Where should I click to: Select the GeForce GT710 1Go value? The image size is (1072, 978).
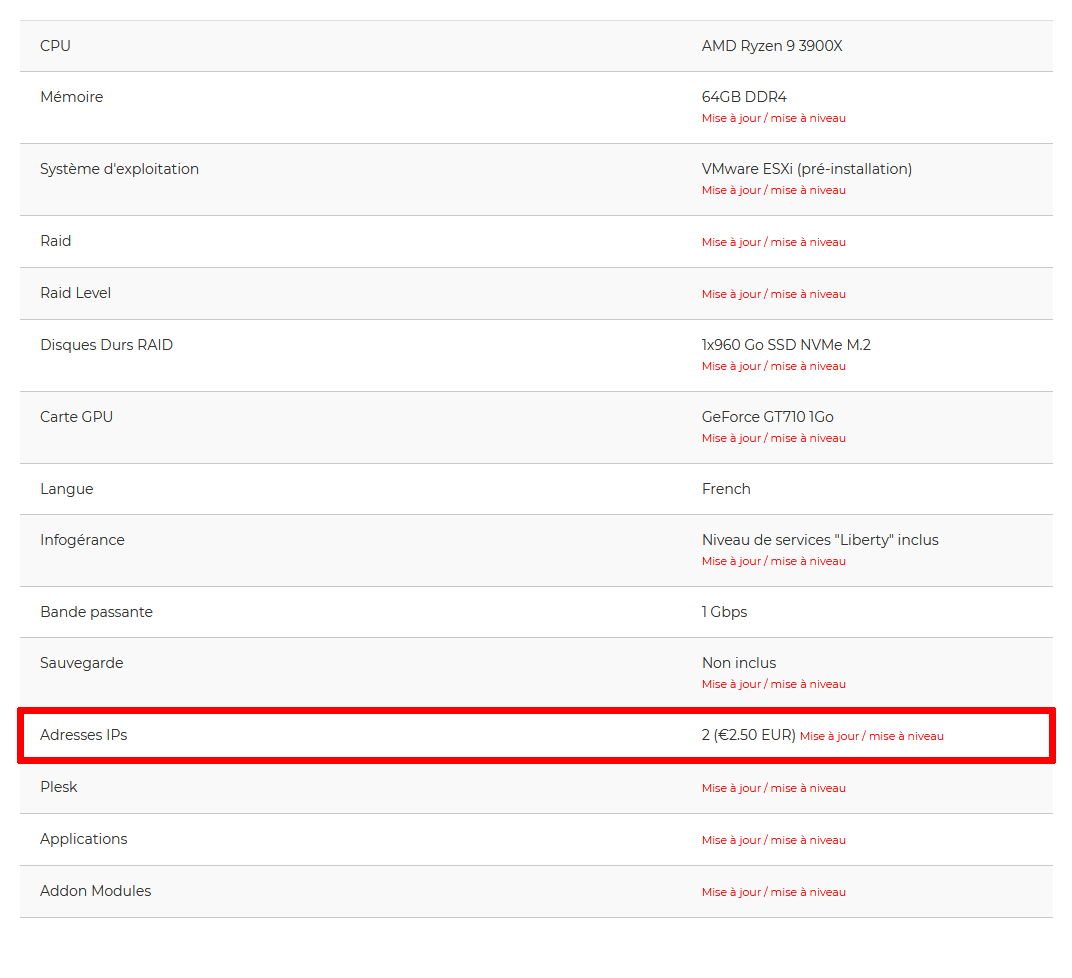coord(768,417)
